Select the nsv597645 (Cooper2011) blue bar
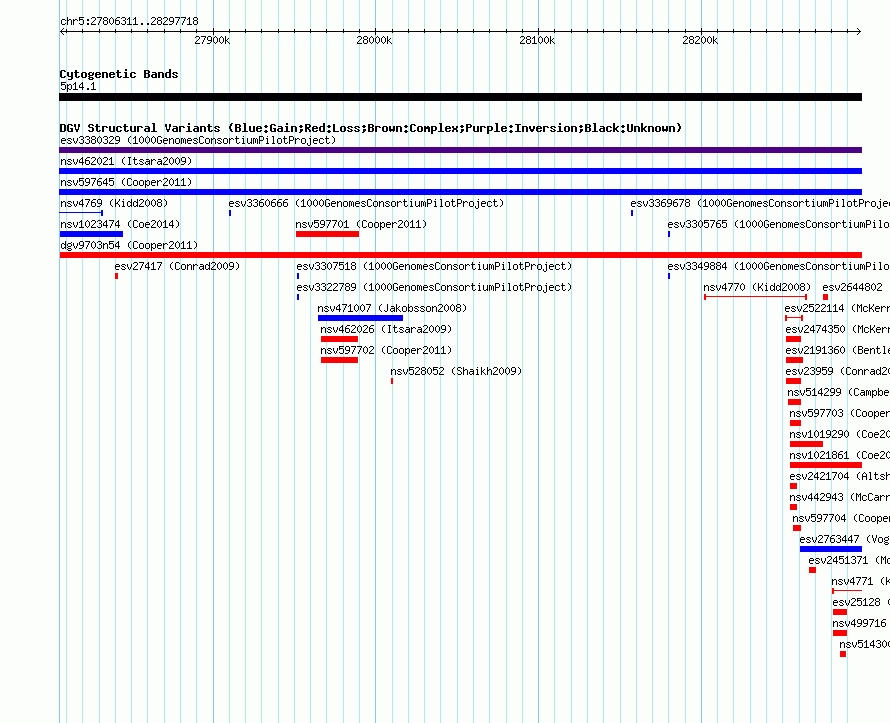This screenshot has width=890, height=723. (460, 192)
